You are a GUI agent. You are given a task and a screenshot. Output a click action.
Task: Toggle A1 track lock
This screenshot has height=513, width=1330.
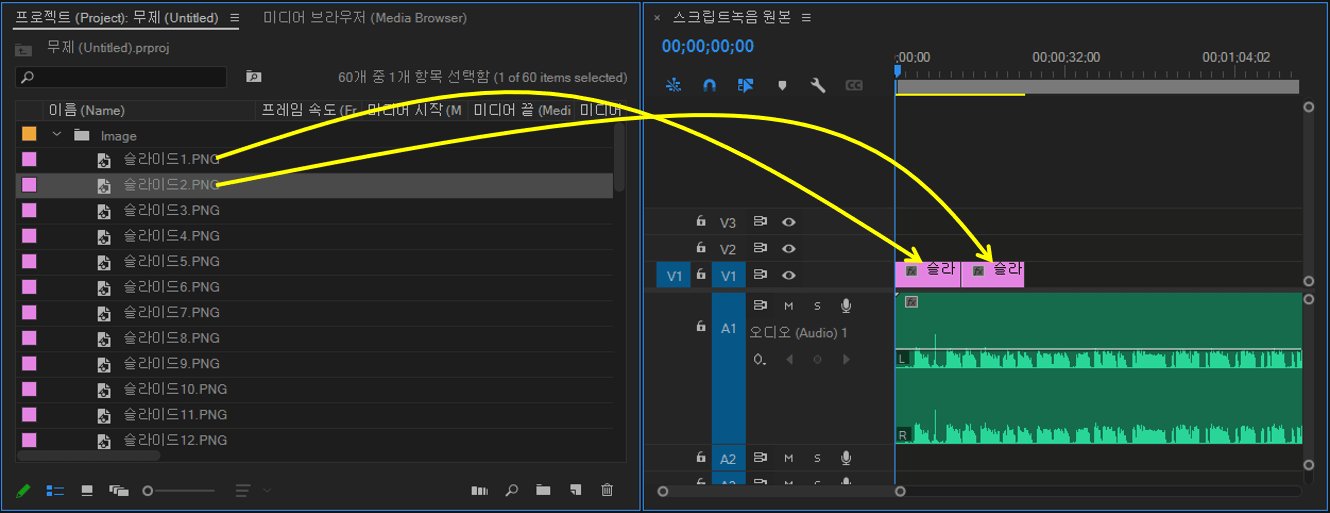(701, 327)
